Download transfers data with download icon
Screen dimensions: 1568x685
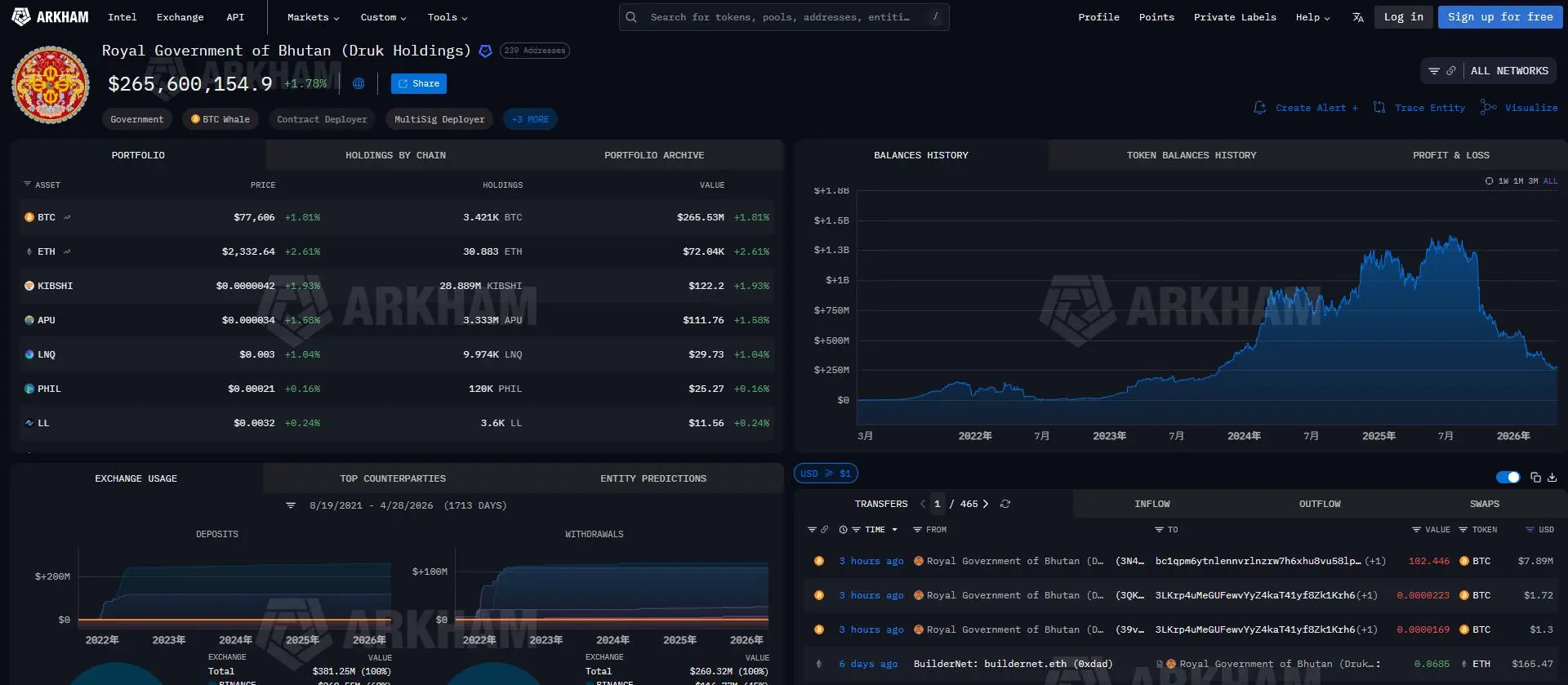1552,478
